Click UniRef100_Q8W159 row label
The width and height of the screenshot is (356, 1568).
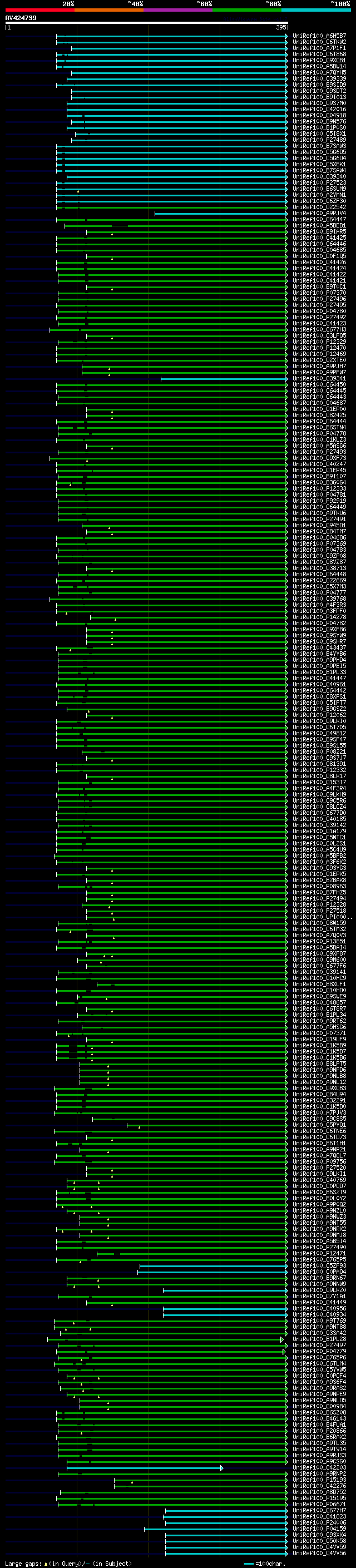click(319, 923)
